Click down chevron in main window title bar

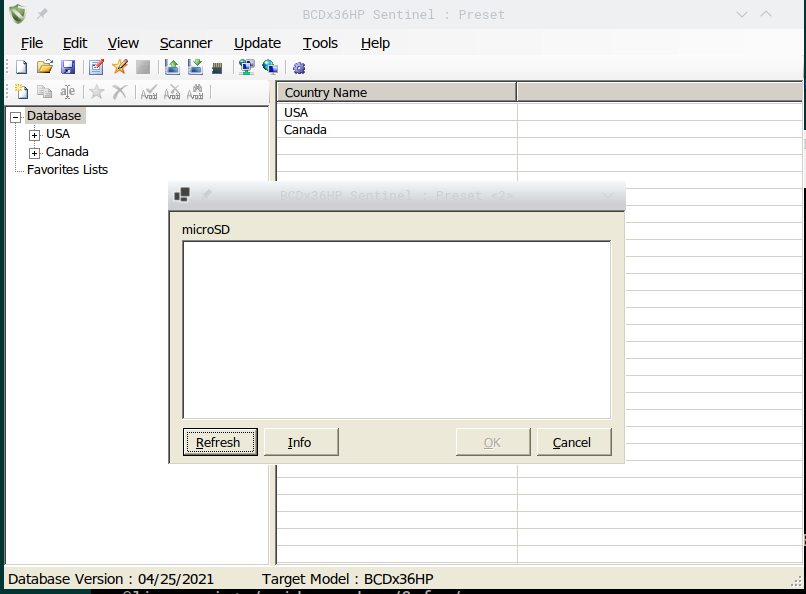click(x=742, y=14)
